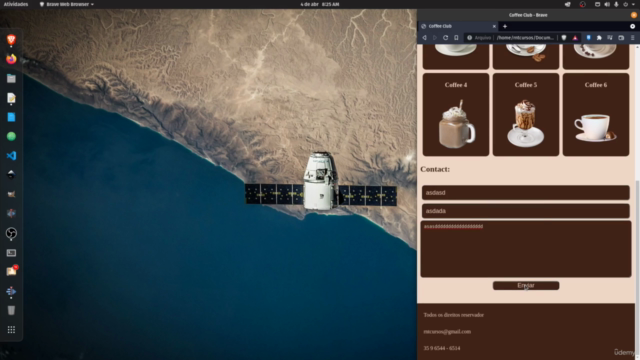
Task: Open dock app with red notification badge
Action: (11, 271)
